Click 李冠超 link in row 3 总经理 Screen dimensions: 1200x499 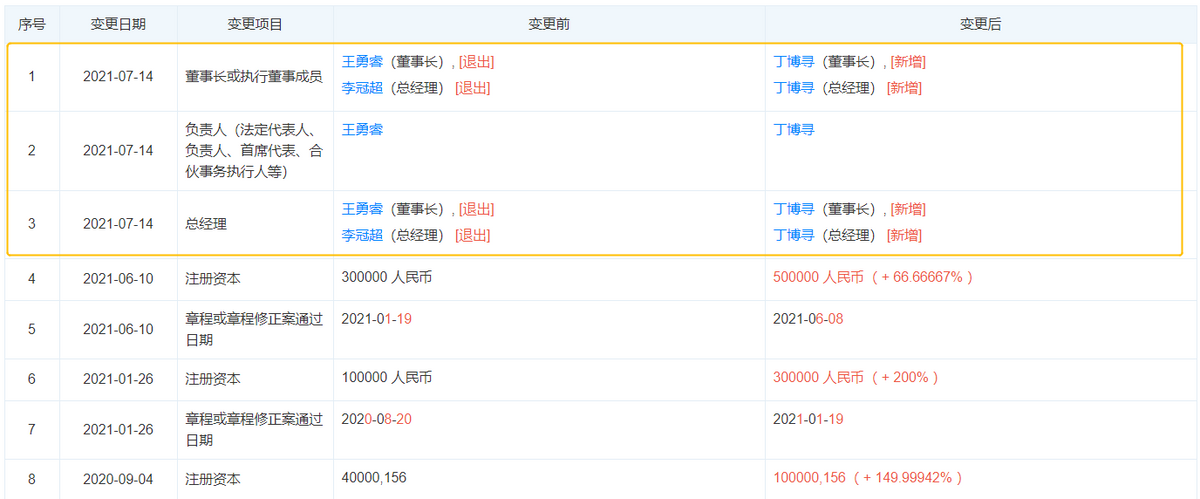point(362,236)
